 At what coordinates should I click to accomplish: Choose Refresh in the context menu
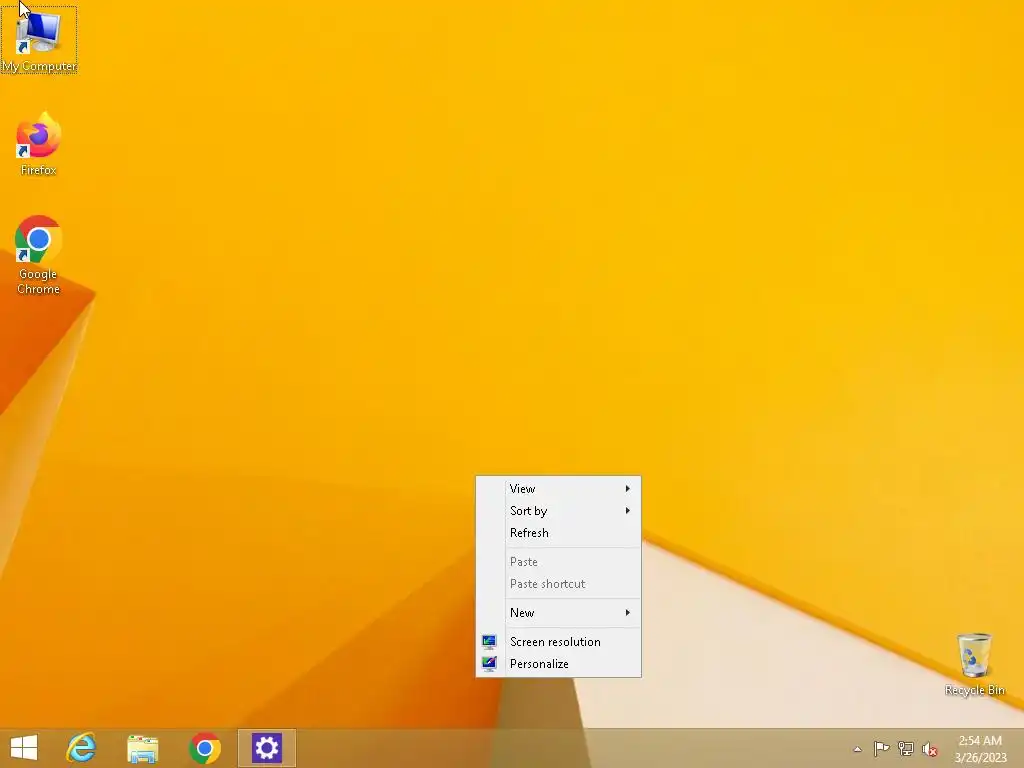click(558, 533)
